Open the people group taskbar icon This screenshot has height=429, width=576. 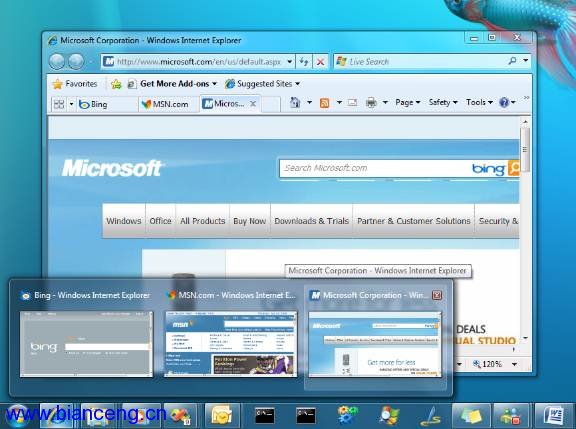coord(511,415)
